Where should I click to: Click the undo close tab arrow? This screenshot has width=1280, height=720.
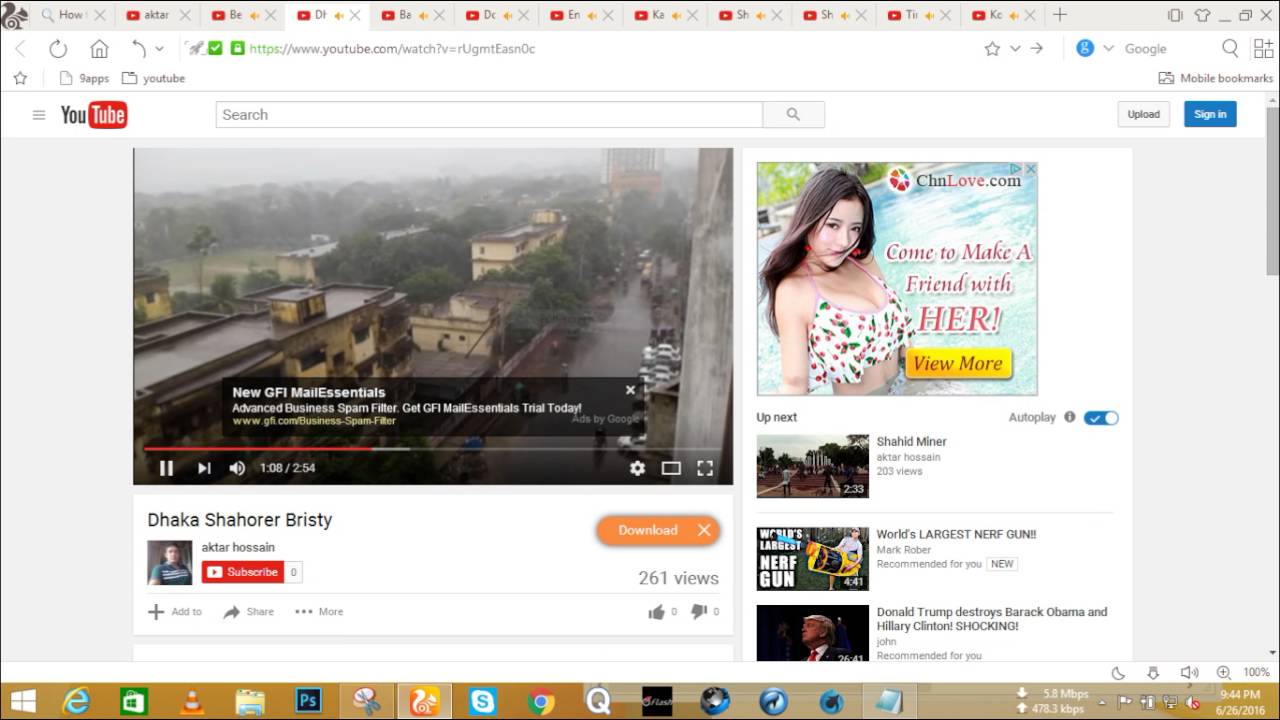139,48
